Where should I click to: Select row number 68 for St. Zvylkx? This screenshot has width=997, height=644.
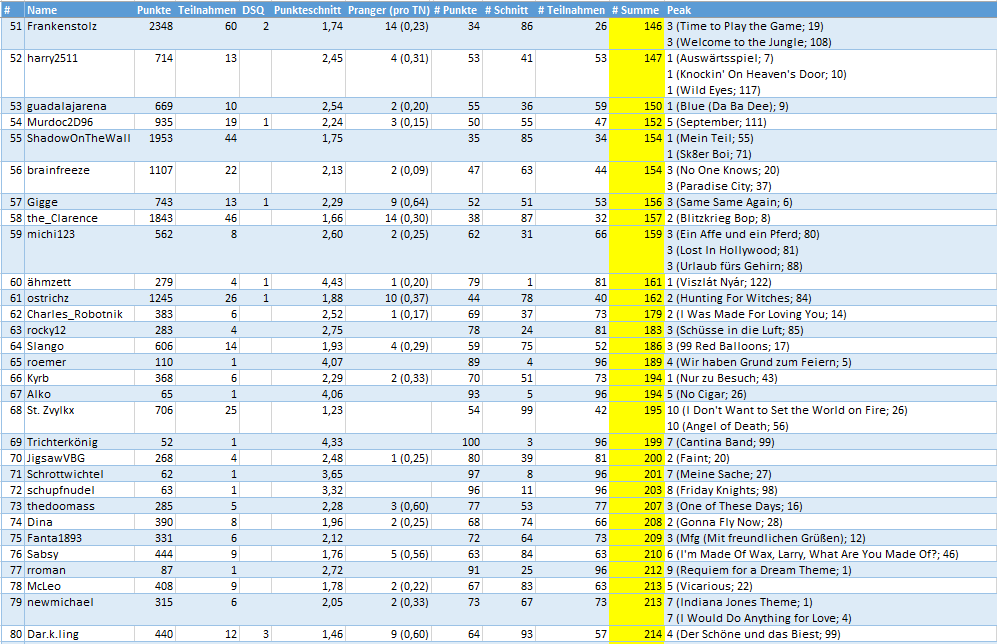[x=14, y=410]
